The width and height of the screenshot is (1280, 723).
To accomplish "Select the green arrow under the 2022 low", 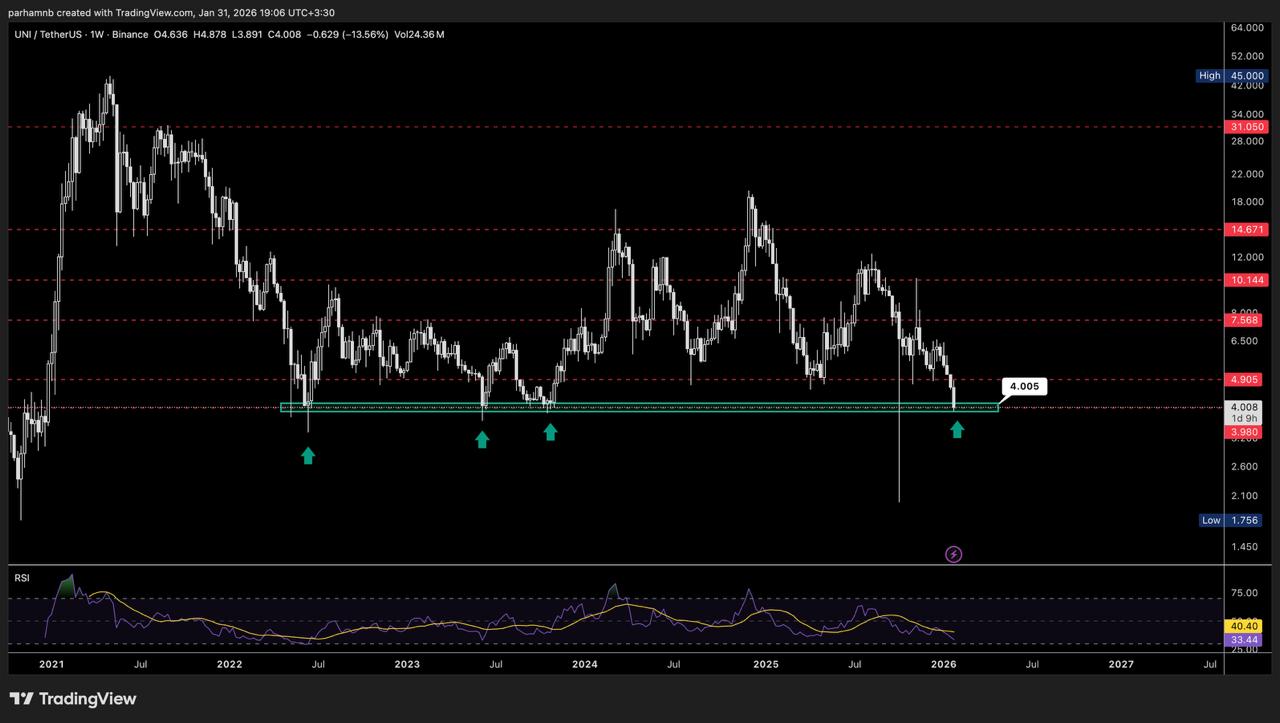I will click(x=308, y=455).
